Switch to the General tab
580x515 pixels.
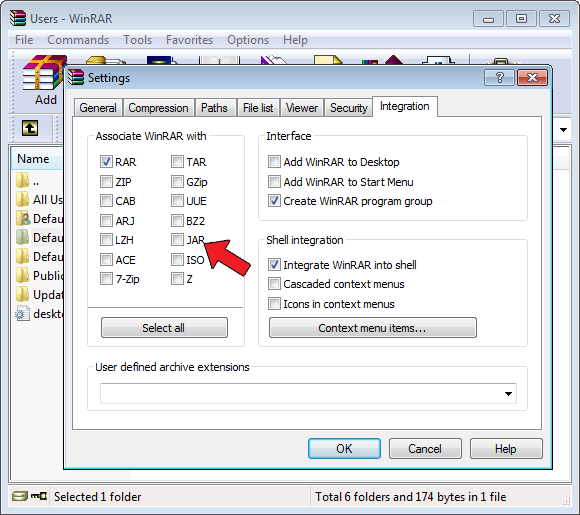click(x=98, y=108)
